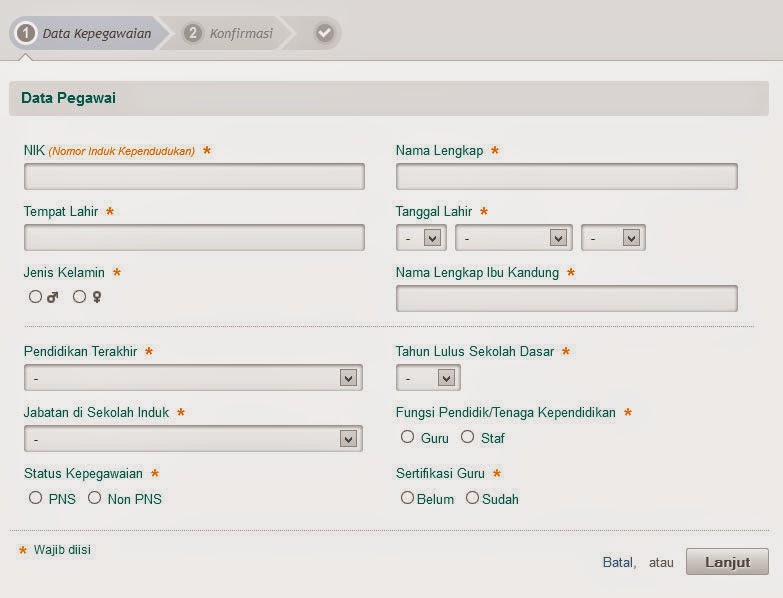Go to step 2 Konfirmasi tab
Viewport: 783px width, 598px height.
[x=229, y=33]
